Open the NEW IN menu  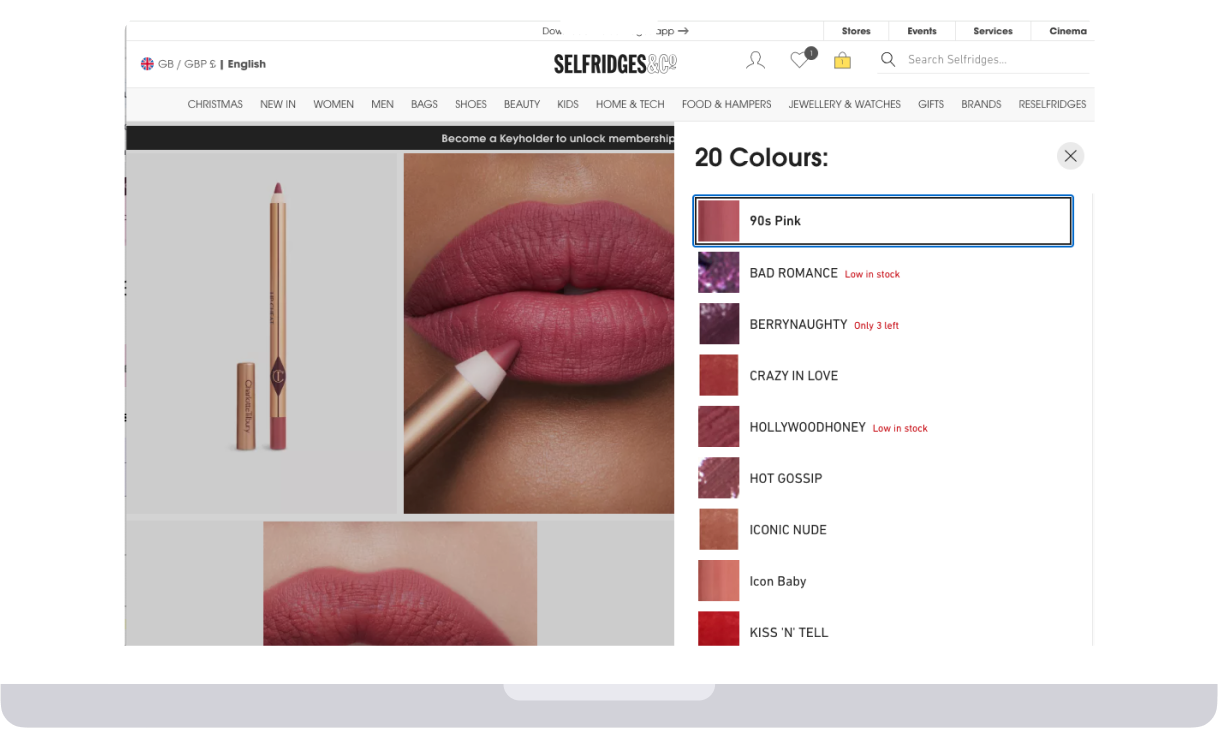click(x=278, y=104)
